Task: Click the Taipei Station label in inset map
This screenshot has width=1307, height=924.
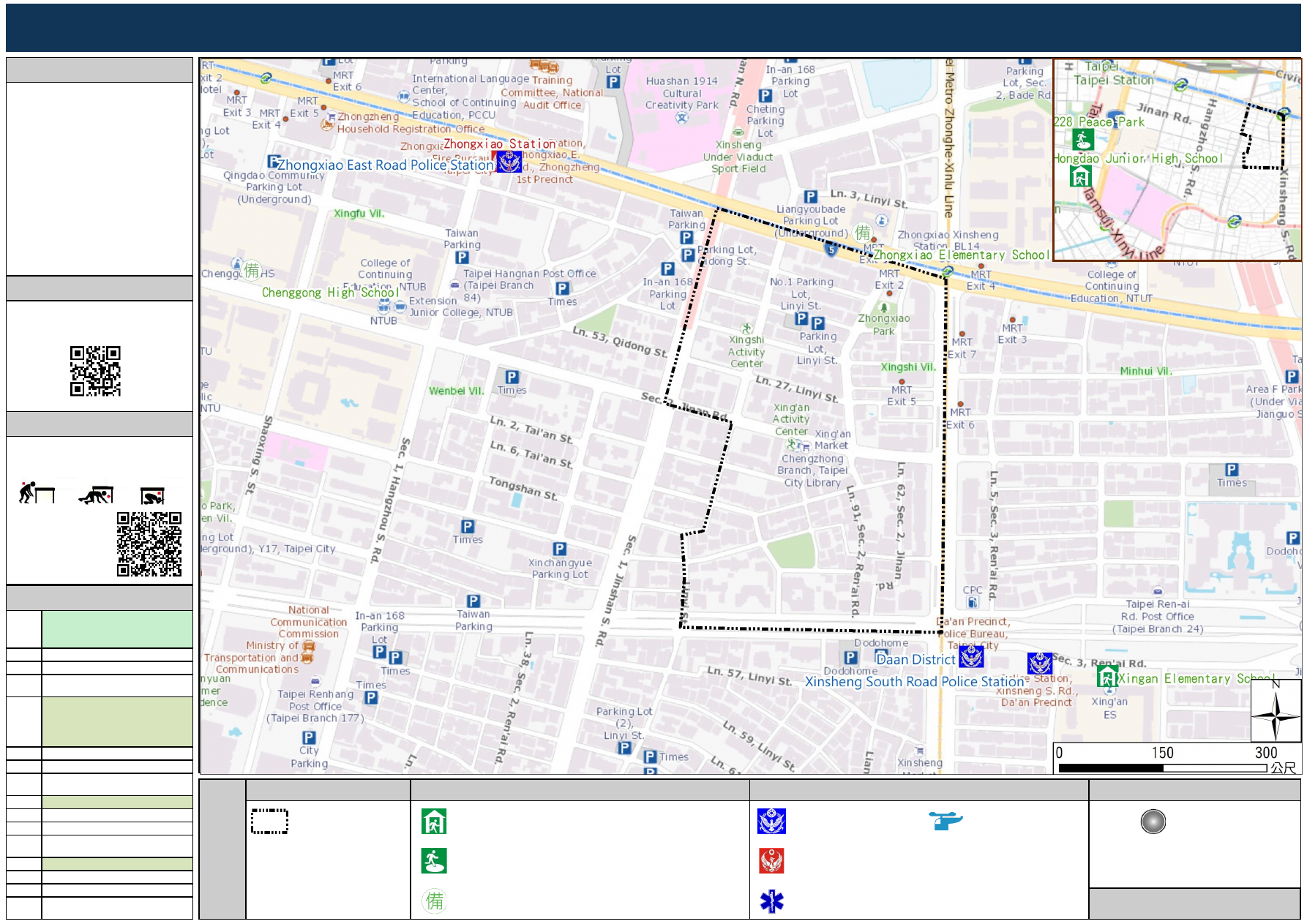Action: (1113, 80)
